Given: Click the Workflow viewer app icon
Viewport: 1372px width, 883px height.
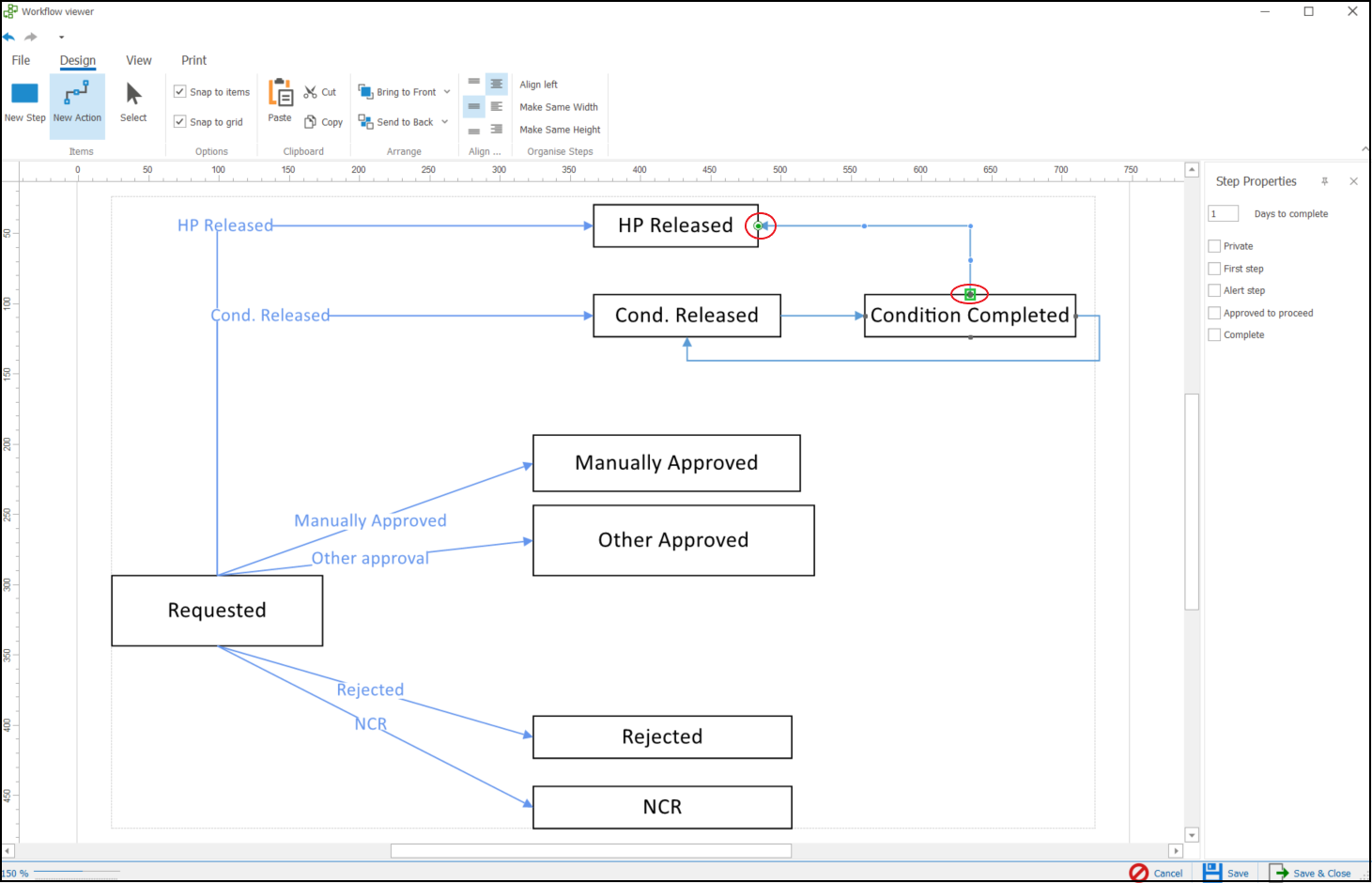Looking at the screenshot, I should click(x=10, y=11).
